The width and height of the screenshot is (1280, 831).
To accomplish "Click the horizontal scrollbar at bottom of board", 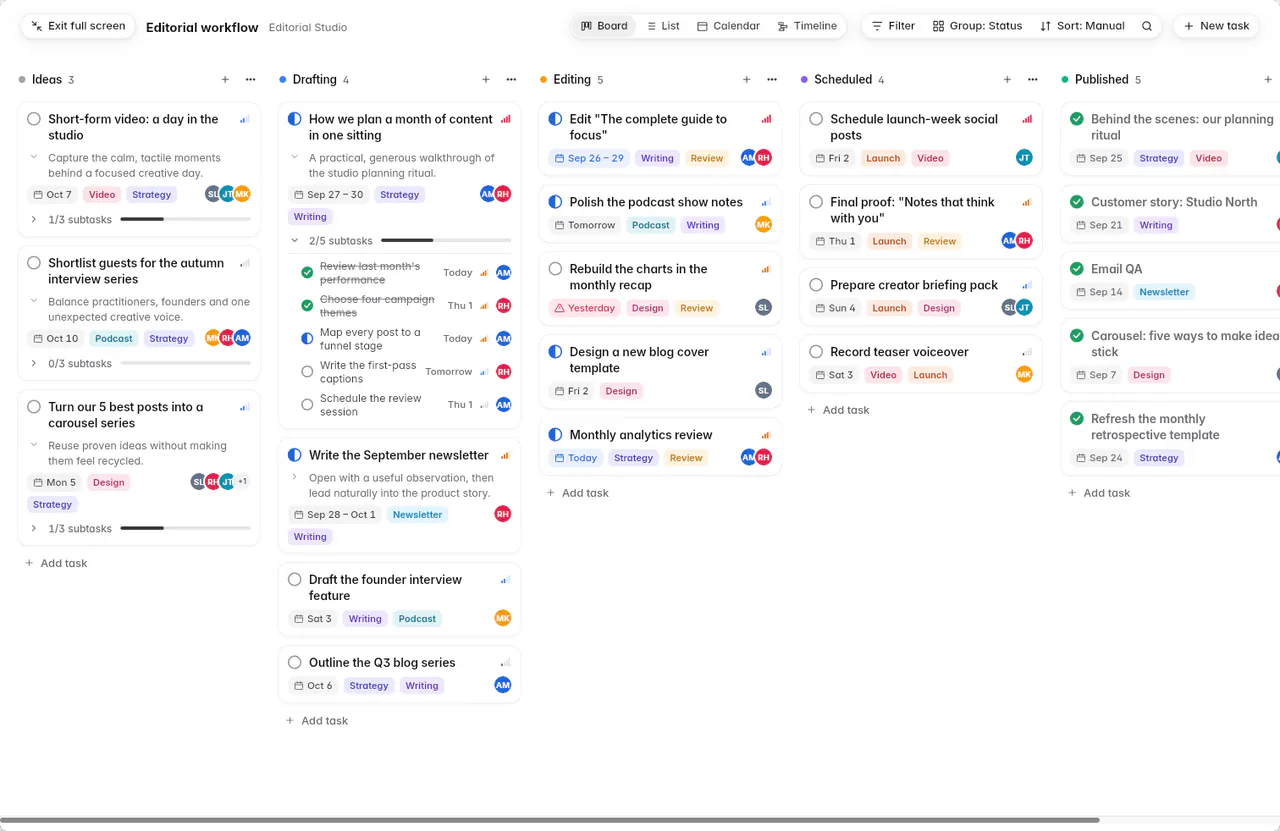I will (x=550, y=820).
